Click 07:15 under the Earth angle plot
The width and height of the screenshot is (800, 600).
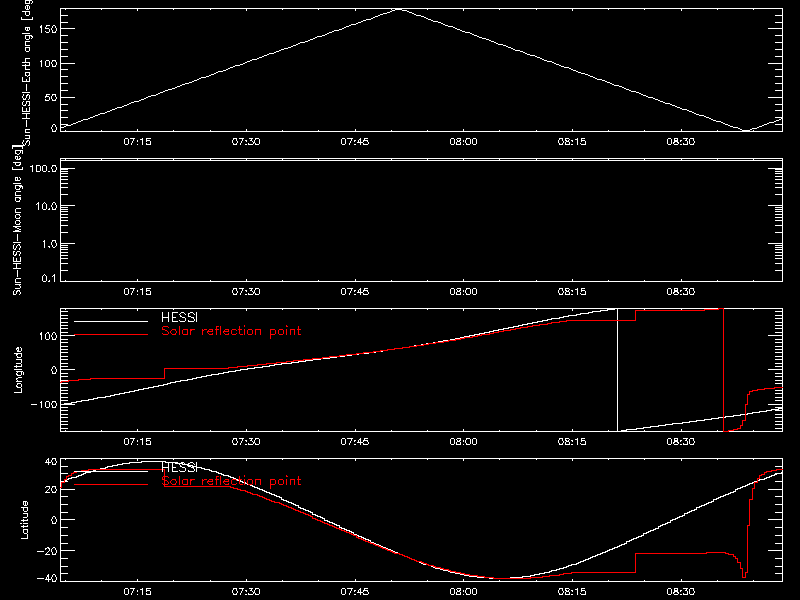point(137,141)
